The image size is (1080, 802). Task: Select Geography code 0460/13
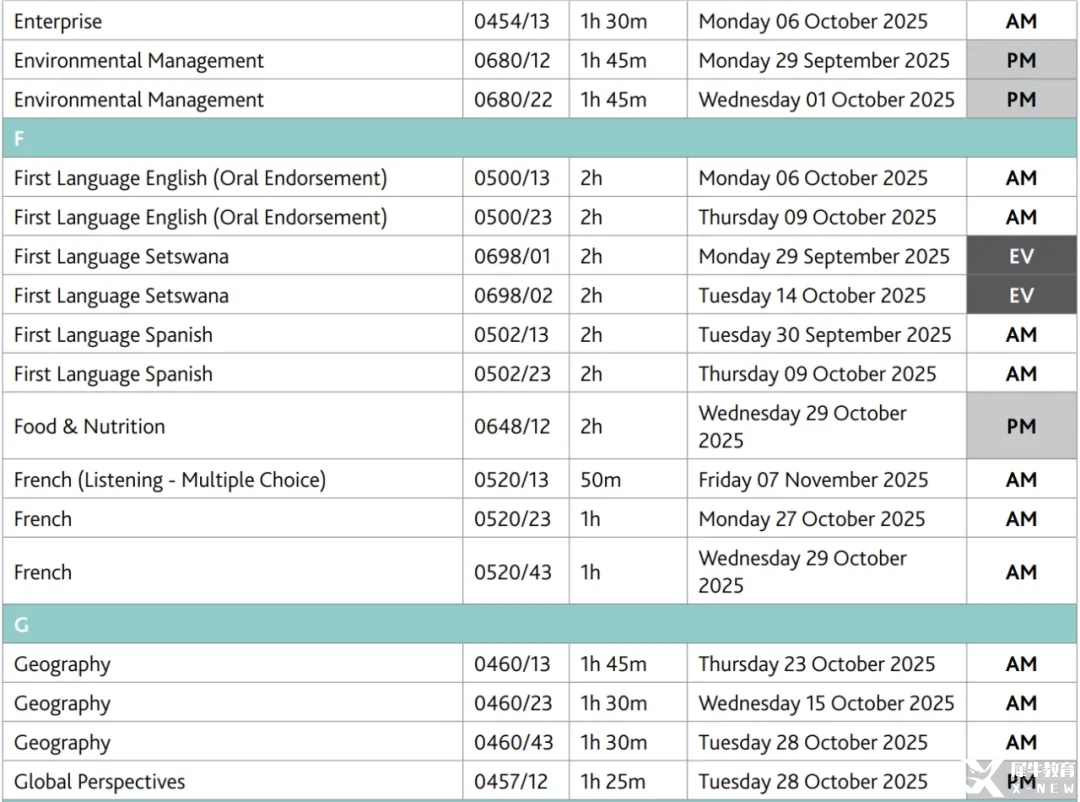512,664
